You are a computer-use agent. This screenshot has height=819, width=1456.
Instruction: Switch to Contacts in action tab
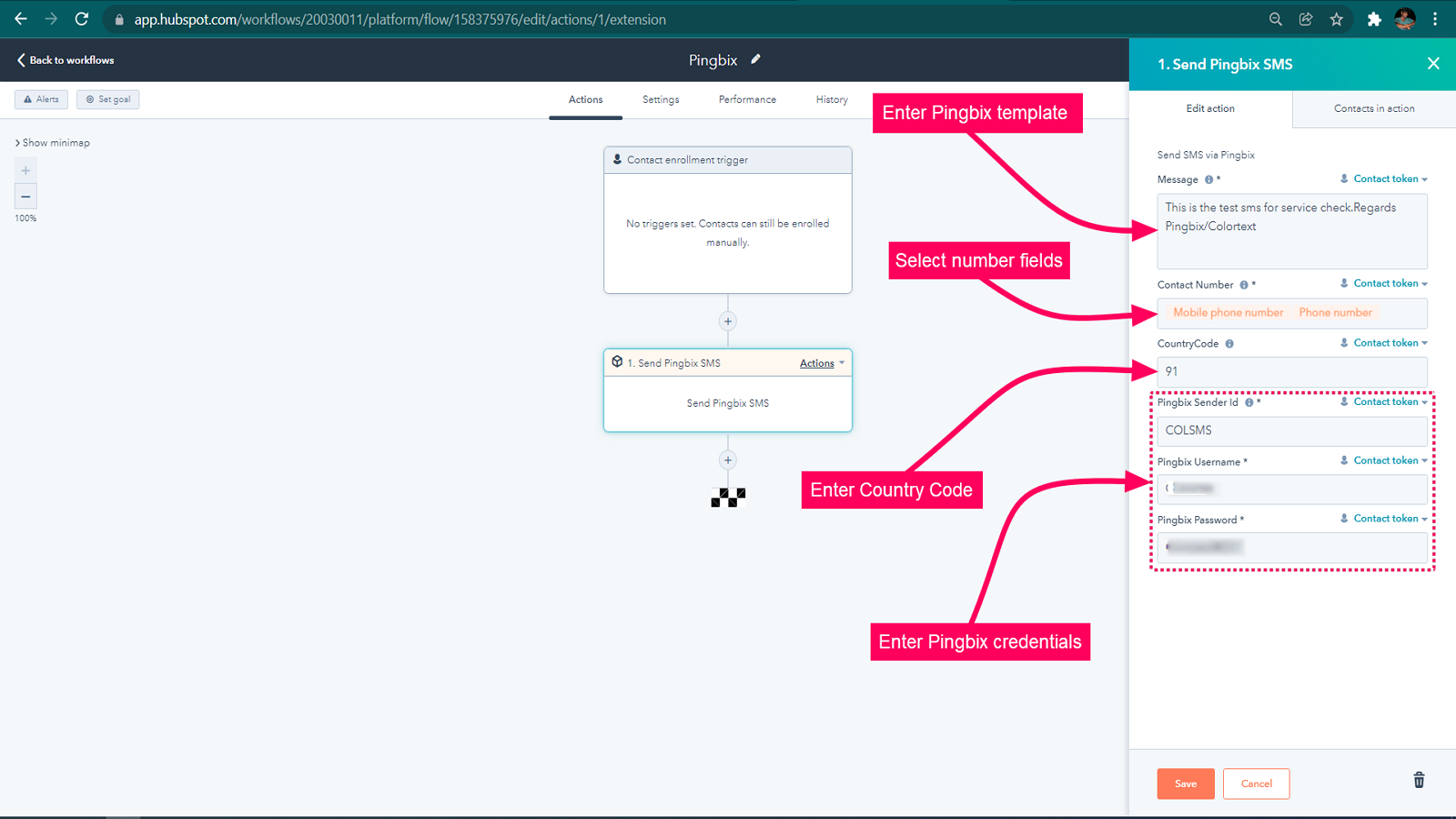[1374, 108]
